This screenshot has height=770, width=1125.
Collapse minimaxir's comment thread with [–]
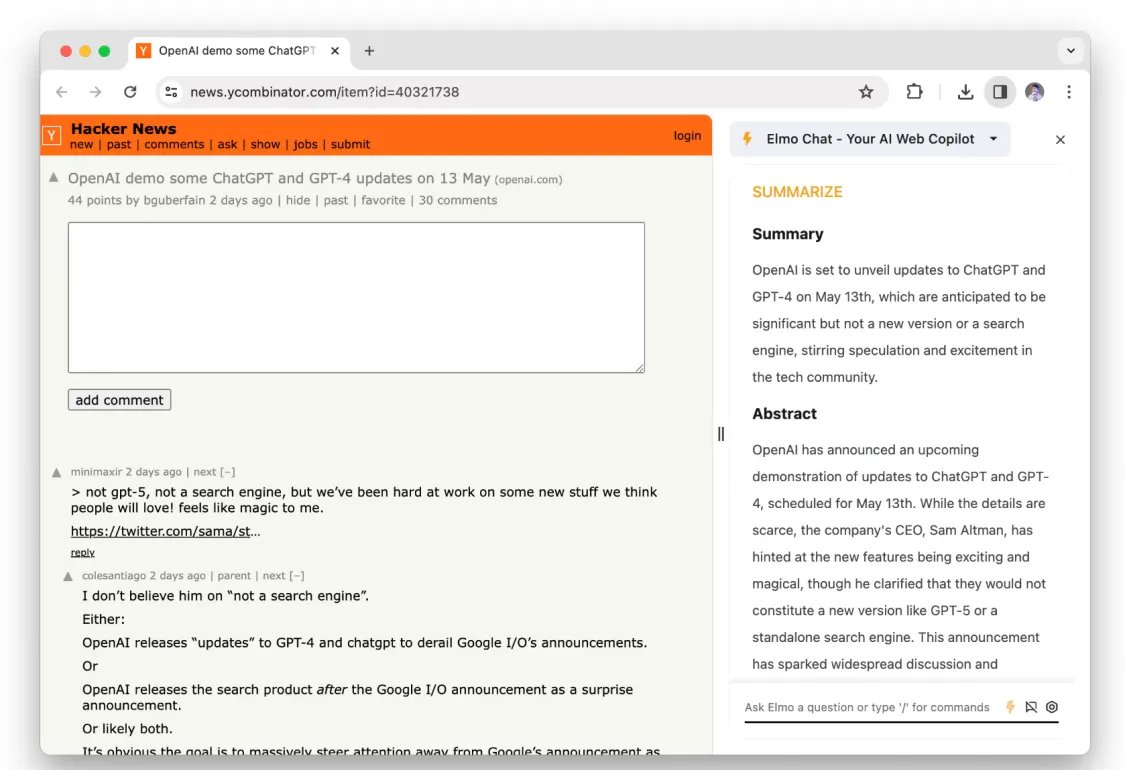227,471
